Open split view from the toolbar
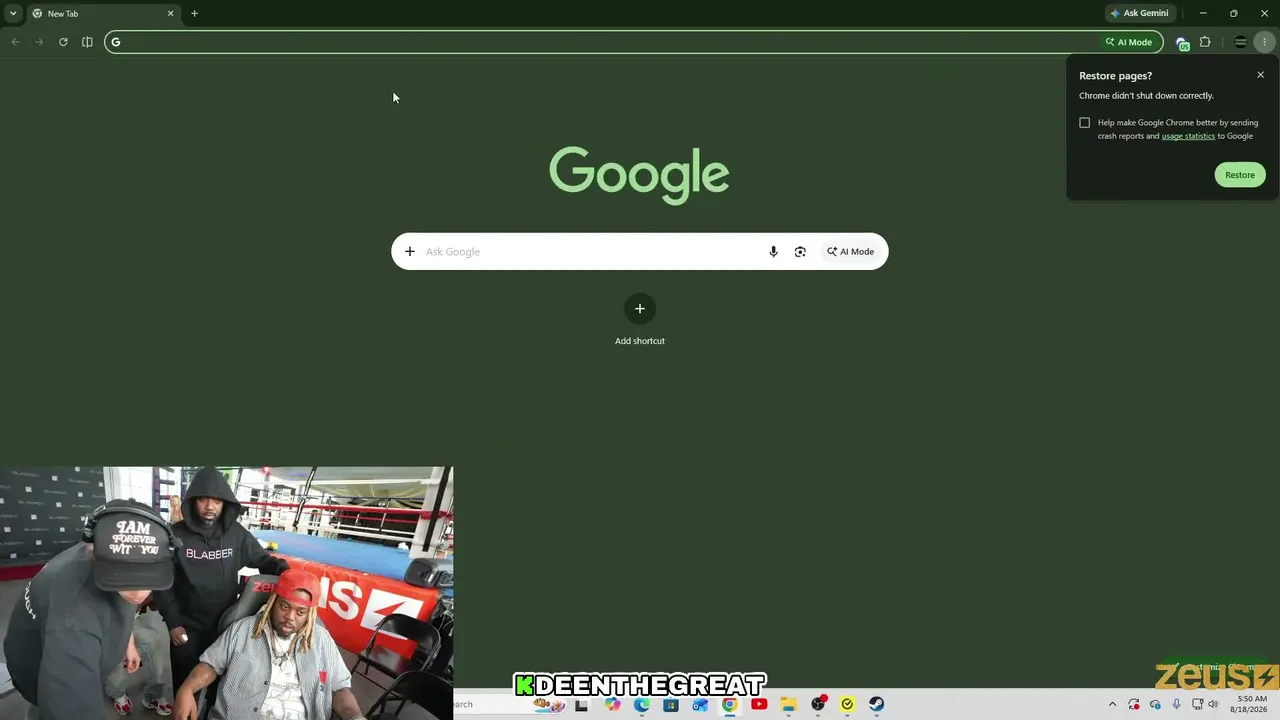The width and height of the screenshot is (1280, 720). 87,42
